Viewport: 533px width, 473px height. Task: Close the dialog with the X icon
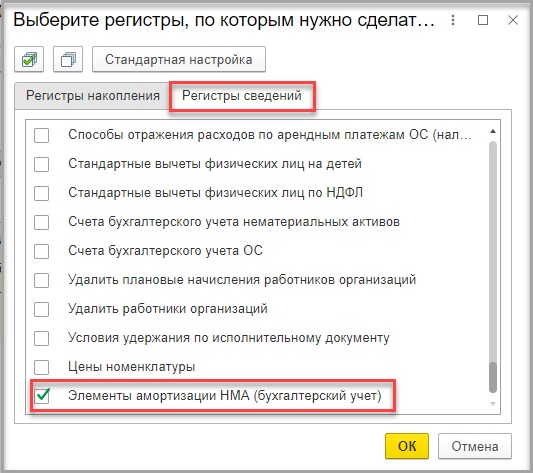tap(513, 20)
